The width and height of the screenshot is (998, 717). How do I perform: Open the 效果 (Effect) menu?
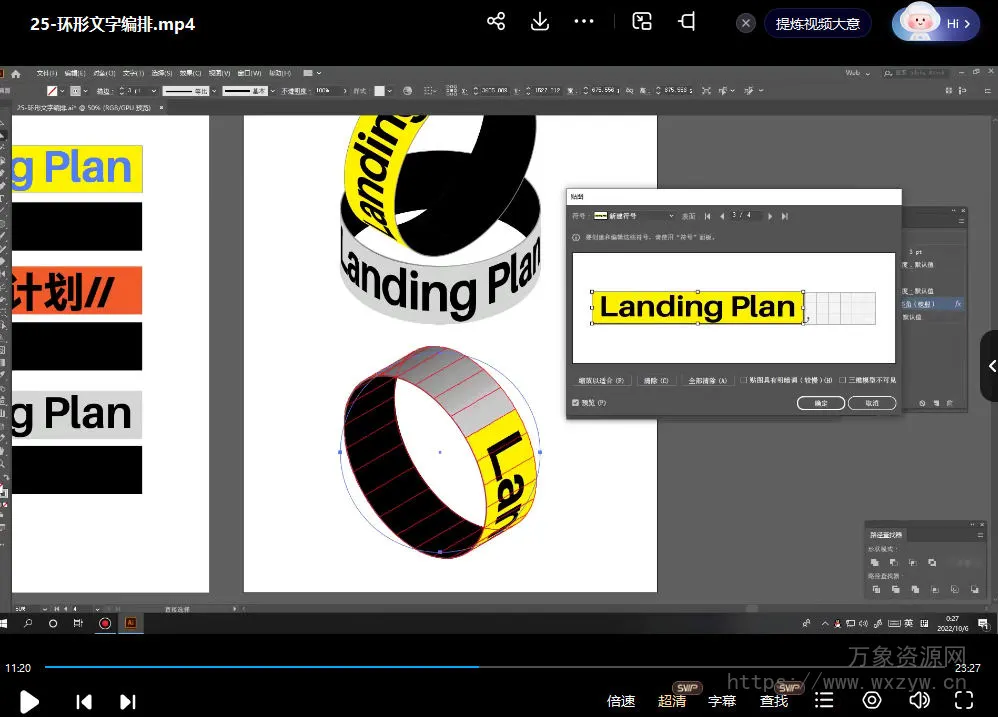[x=191, y=74]
